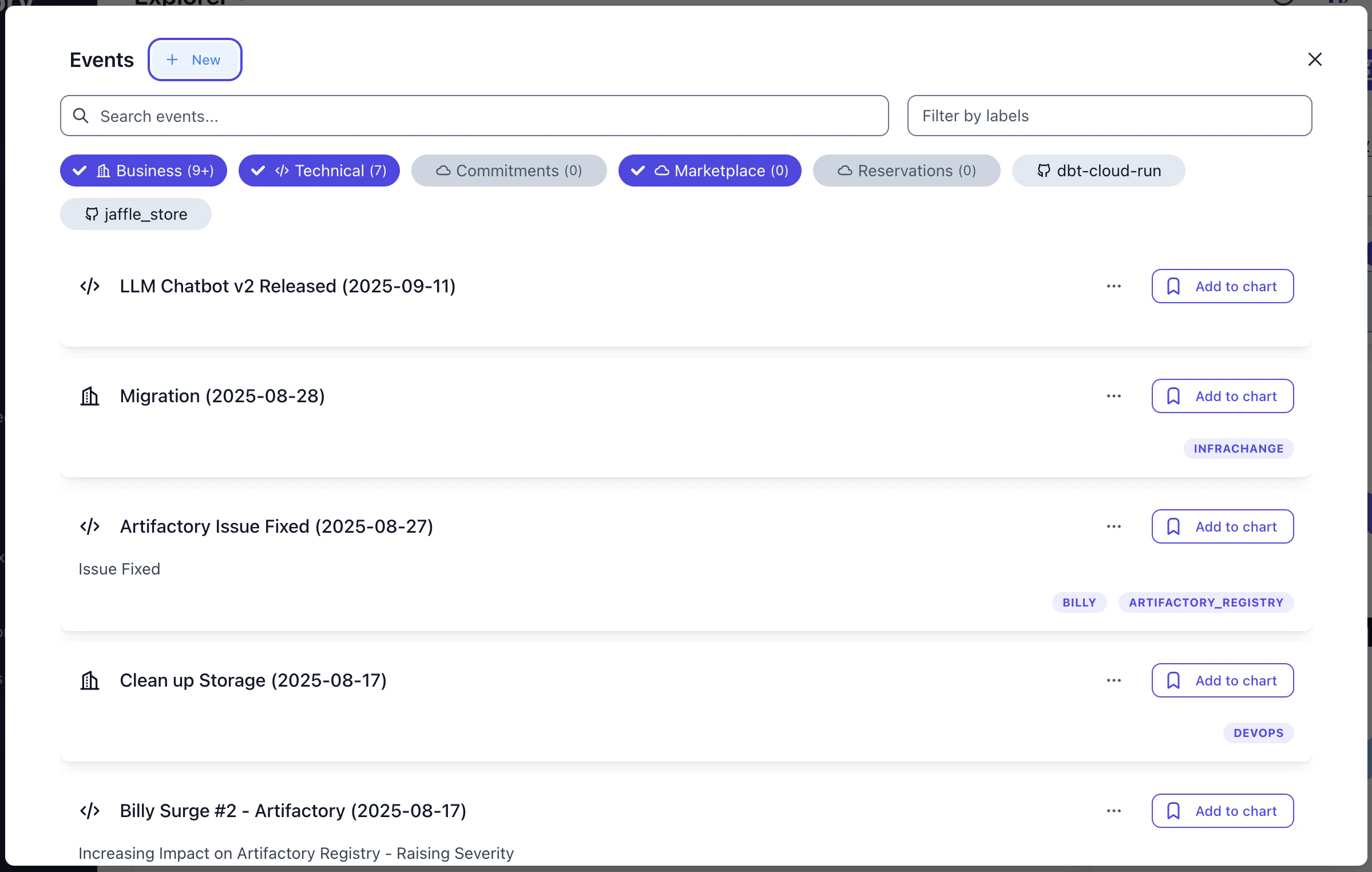Select the code icon for Artifactory Issue Fixed
Image resolution: width=1372 pixels, height=872 pixels.
point(89,526)
